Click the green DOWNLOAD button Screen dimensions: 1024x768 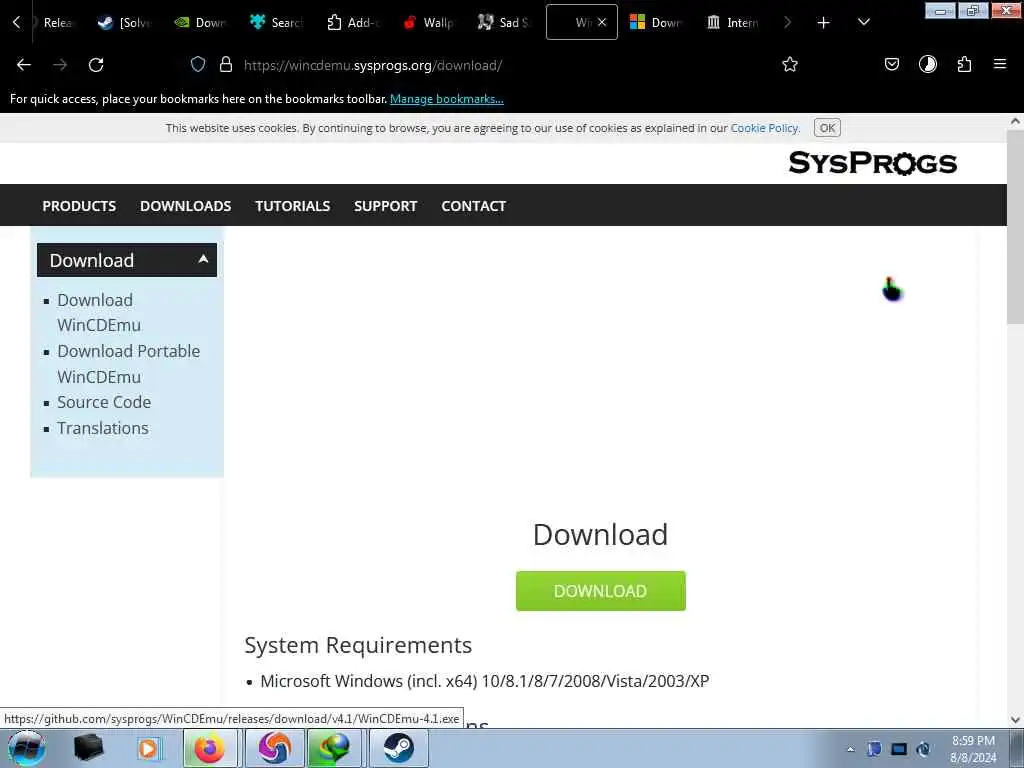tap(600, 591)
